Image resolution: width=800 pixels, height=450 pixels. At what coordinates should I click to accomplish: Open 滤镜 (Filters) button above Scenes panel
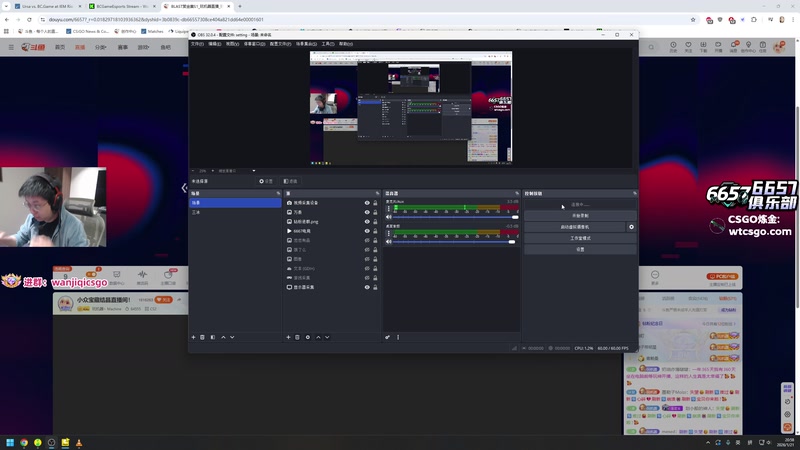click(x=290, y=181)
